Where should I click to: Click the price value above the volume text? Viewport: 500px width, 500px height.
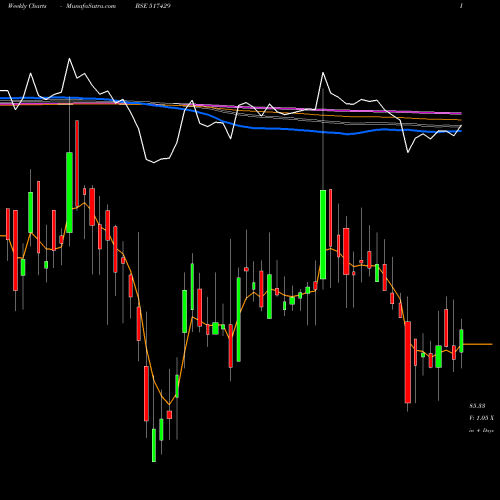click(x=477, y=406)
